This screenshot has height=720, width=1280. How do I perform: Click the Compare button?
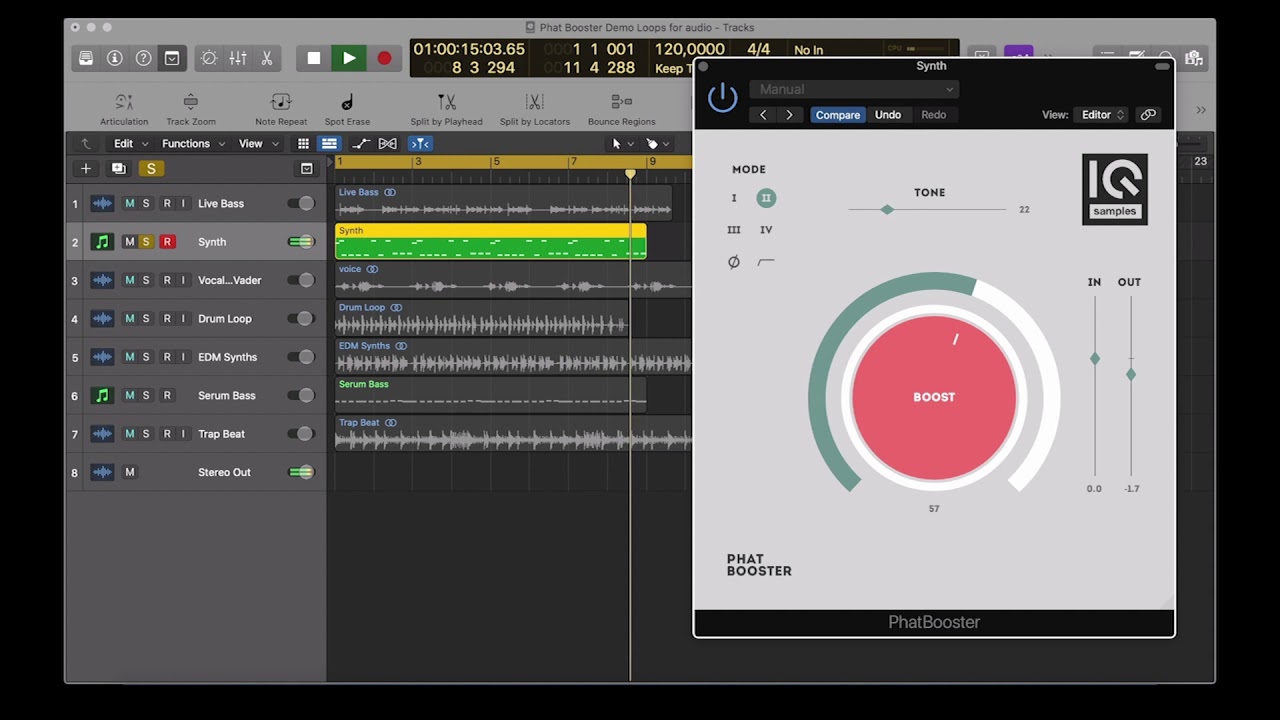coord(838,115)
